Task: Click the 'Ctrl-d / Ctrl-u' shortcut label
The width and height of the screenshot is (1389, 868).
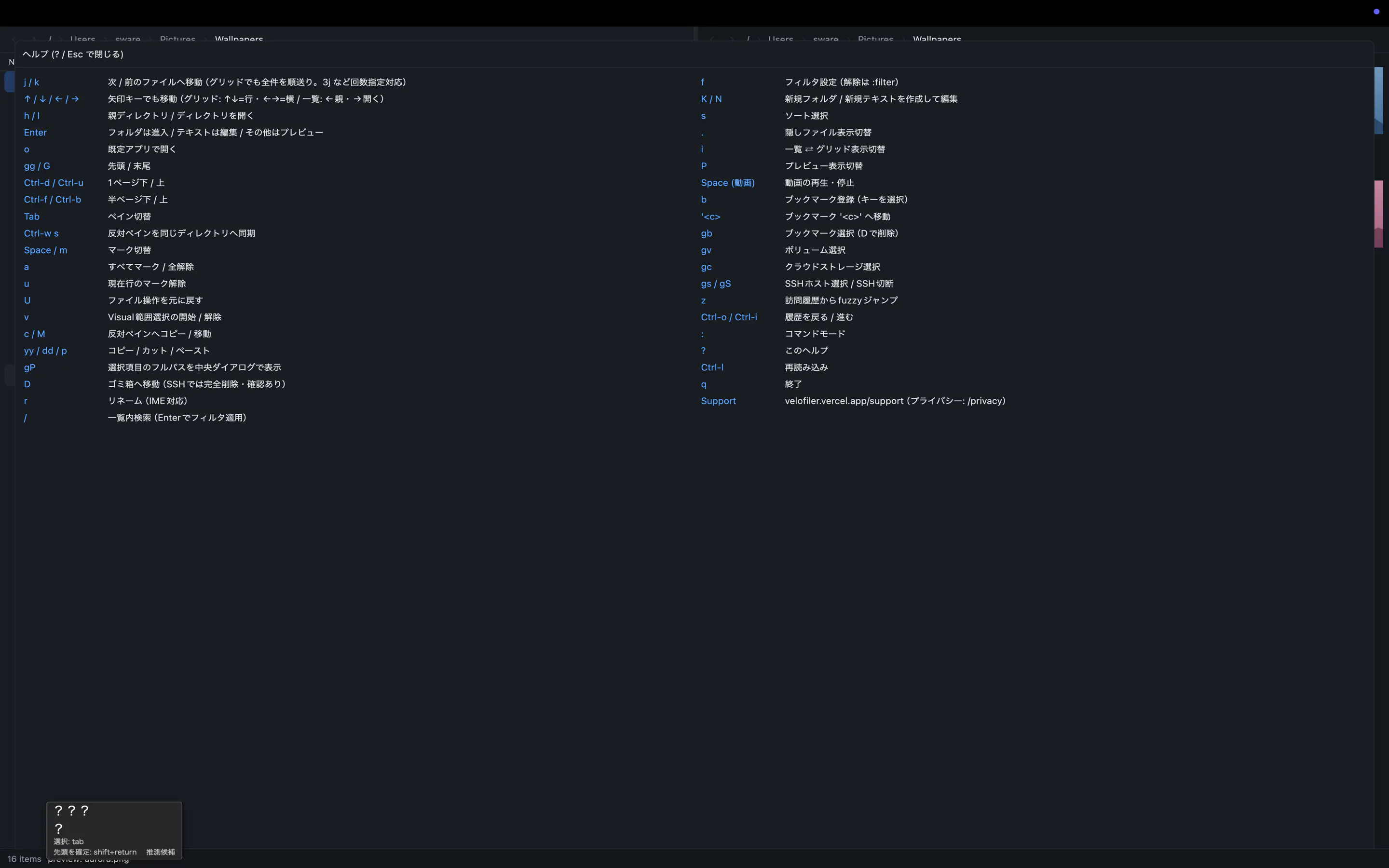Action: pos(54,183)
